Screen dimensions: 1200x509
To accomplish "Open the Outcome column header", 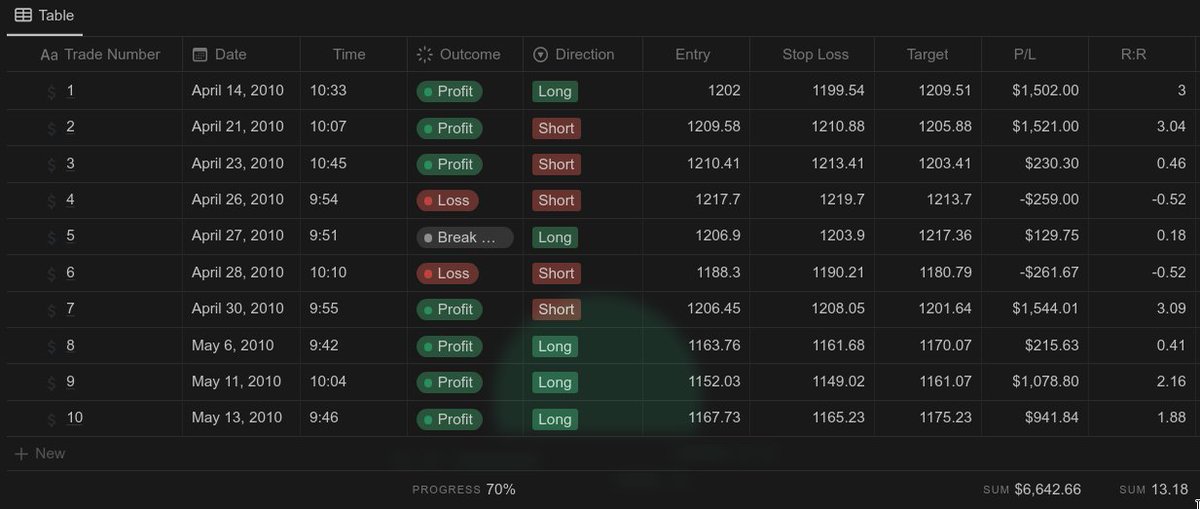I will tap(465, 54).
